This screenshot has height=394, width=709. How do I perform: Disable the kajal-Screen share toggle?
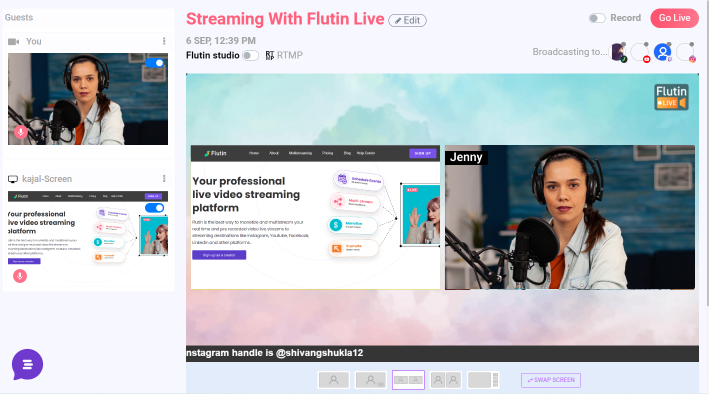click(x=154, y=208)
